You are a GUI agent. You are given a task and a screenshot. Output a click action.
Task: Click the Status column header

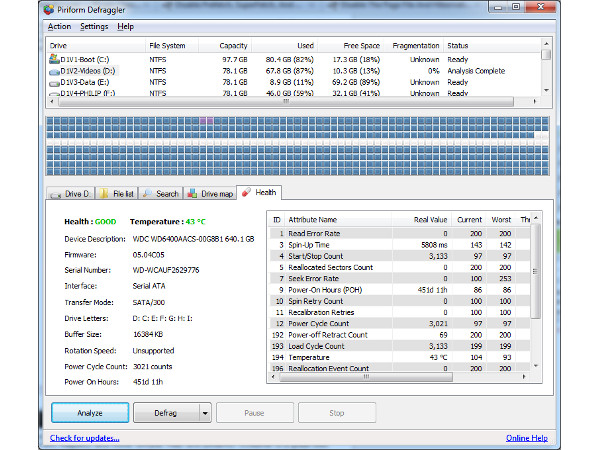[x=492, y=46]
